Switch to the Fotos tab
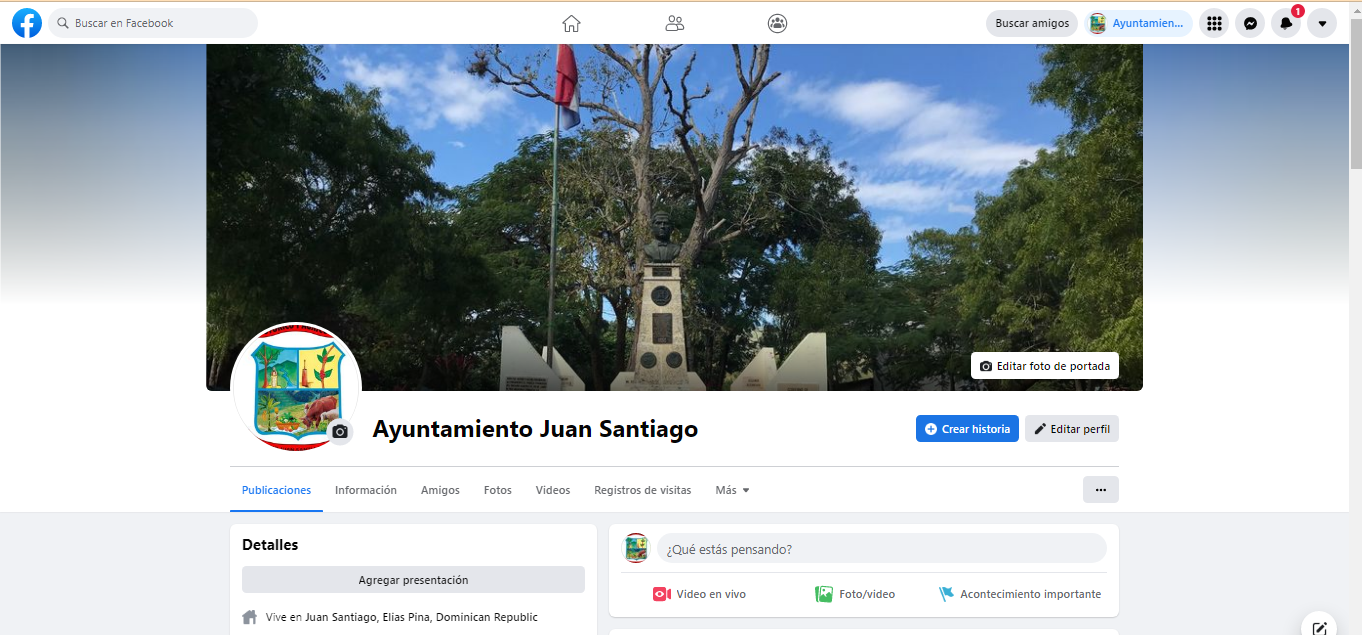This screenshot has width=1362, height=635. 497,490
